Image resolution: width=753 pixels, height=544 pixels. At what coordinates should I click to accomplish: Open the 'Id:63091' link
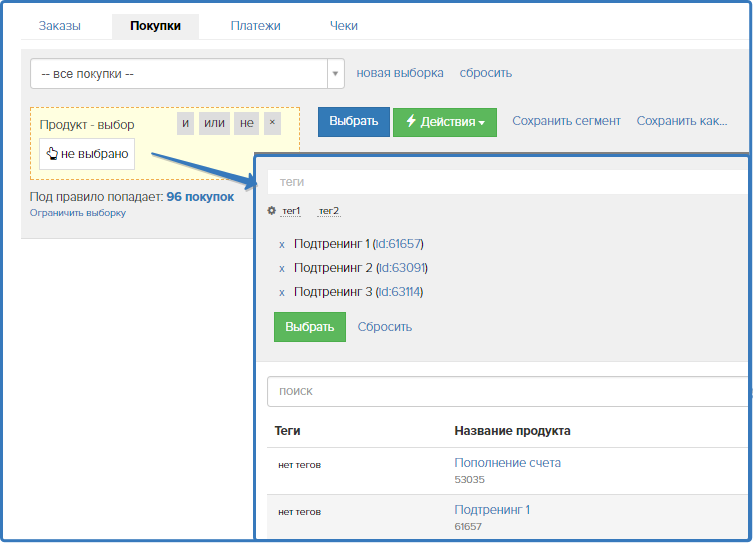coord(402,268)
